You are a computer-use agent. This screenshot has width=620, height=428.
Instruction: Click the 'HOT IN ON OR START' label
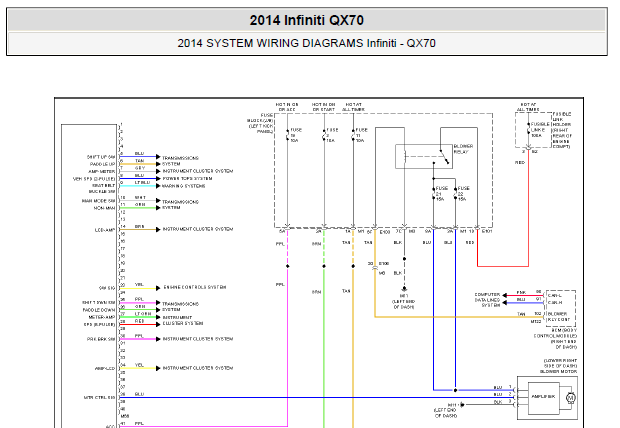(323, 107)
